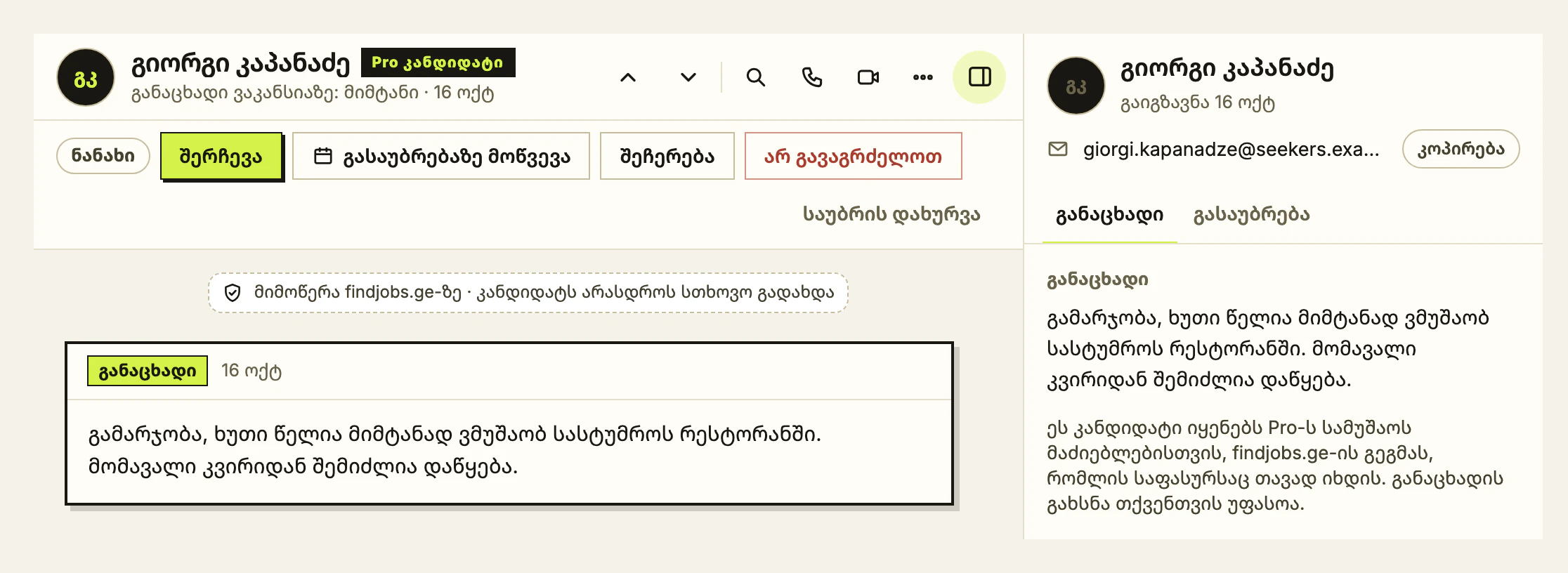This screenshot has width=1568, height=573.
Task: Click the Pro plan explanation paragraph
Action: (x=1275, y=466)
